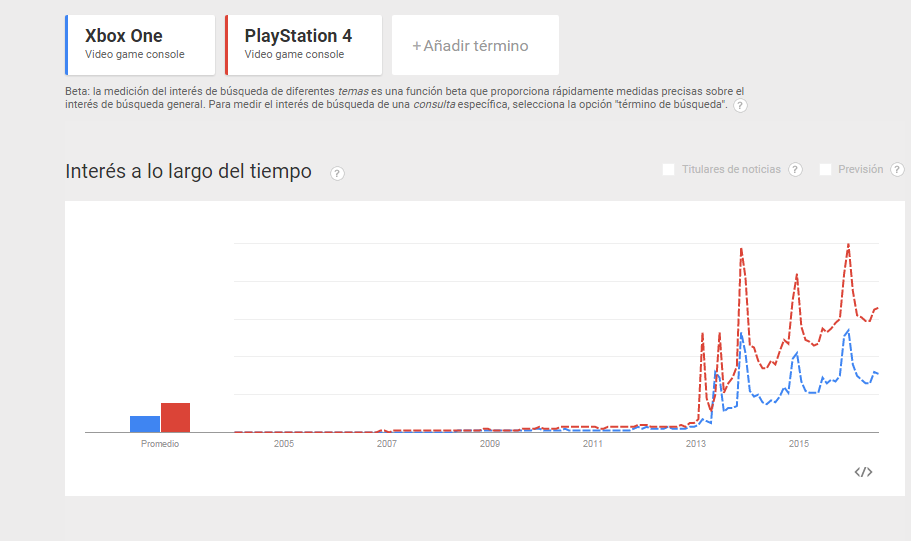The width and height of the screenshot is (911, 541).
Task: Click the 2009 year label on the axis
Action: click(489, 443)
